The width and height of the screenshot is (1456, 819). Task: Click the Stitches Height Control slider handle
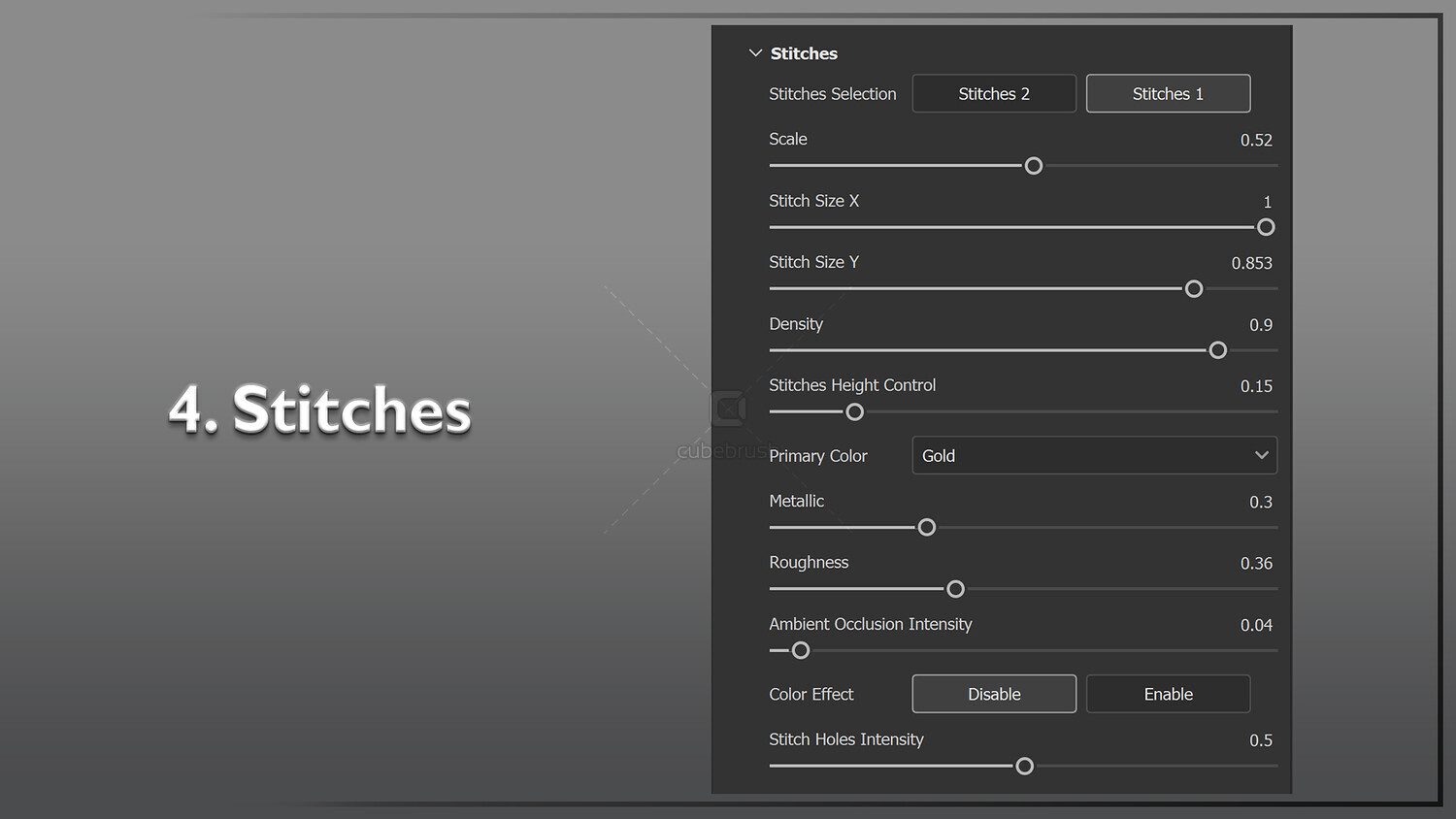[854, 412]
